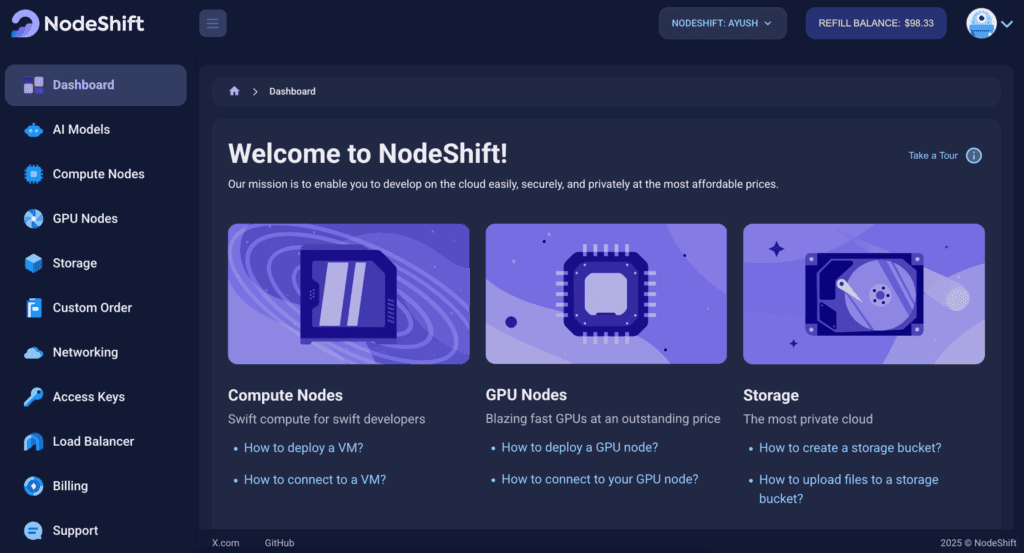Image resolution: width=1024 pixels, height=553 pixels.
Task: Click the AI Models robot icon
Action: [x=34, y=130]
